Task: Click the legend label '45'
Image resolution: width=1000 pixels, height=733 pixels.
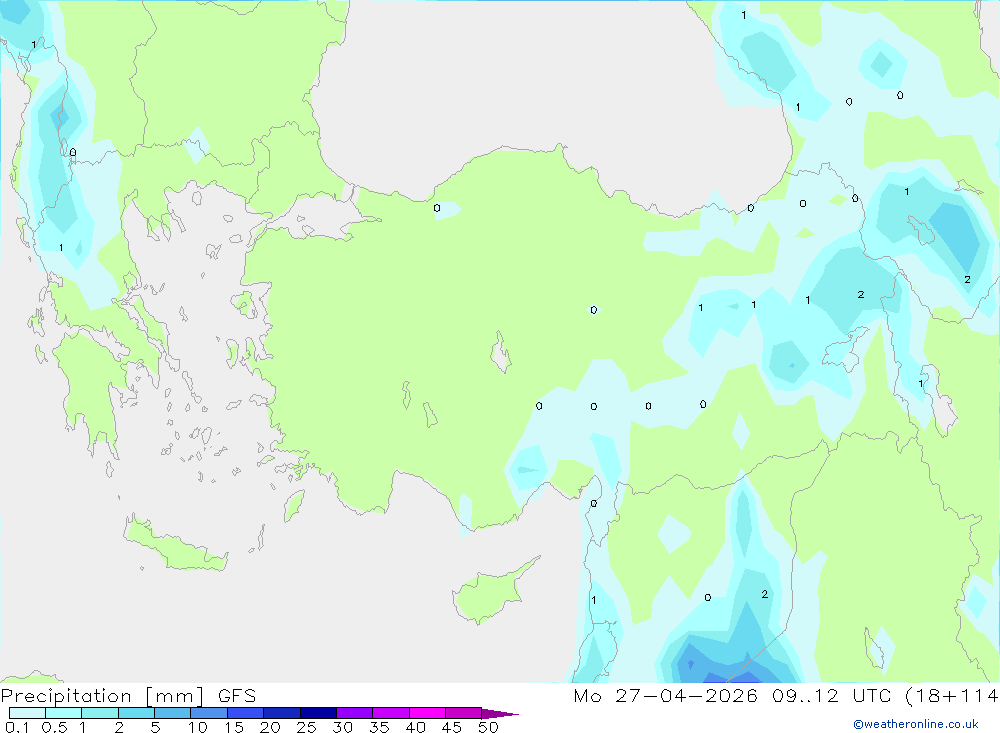Action: point(452,727)
